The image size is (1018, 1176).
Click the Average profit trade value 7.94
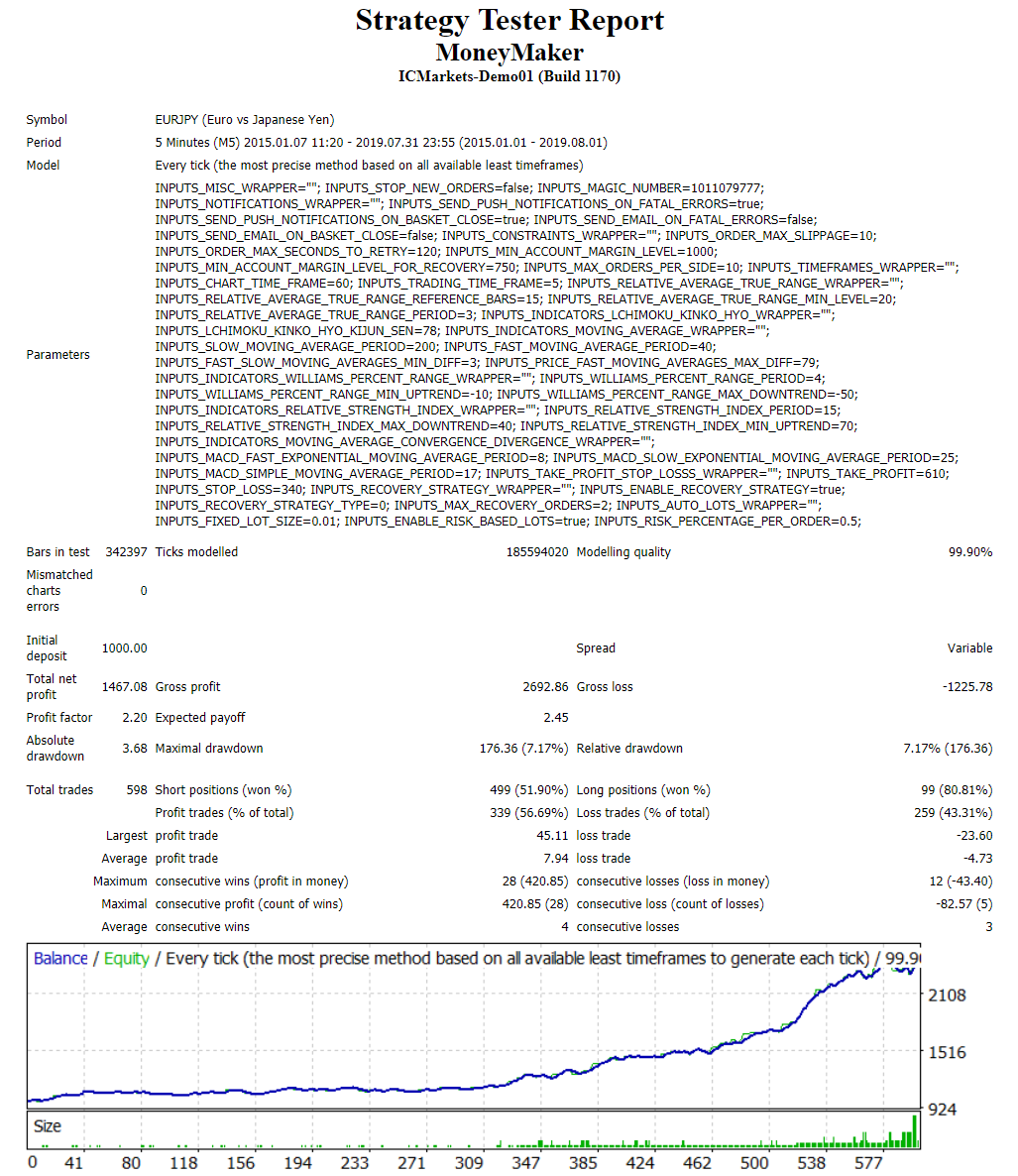[555, 859]
